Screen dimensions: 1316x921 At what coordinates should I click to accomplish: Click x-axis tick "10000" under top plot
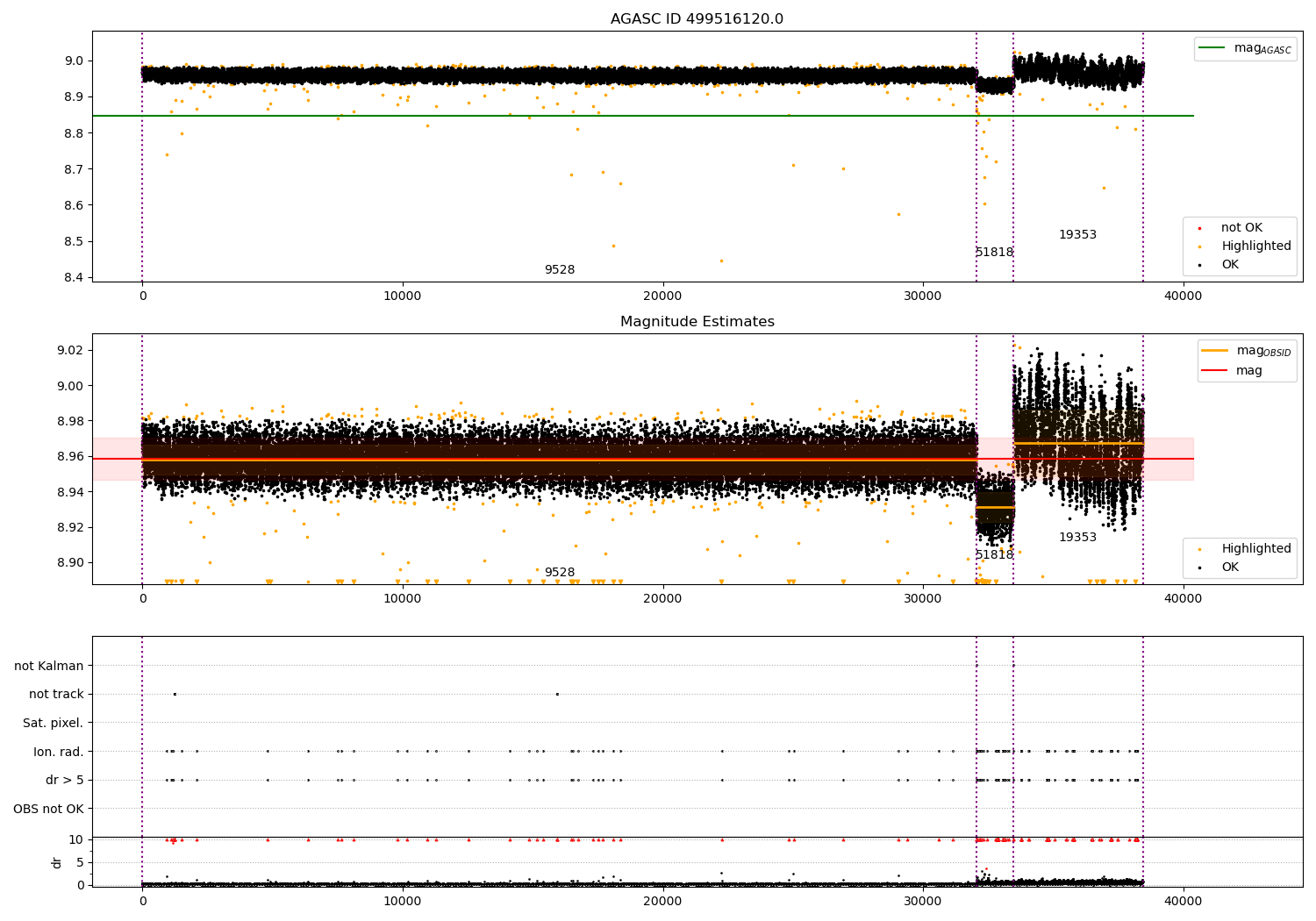click(x=403, y=296)
